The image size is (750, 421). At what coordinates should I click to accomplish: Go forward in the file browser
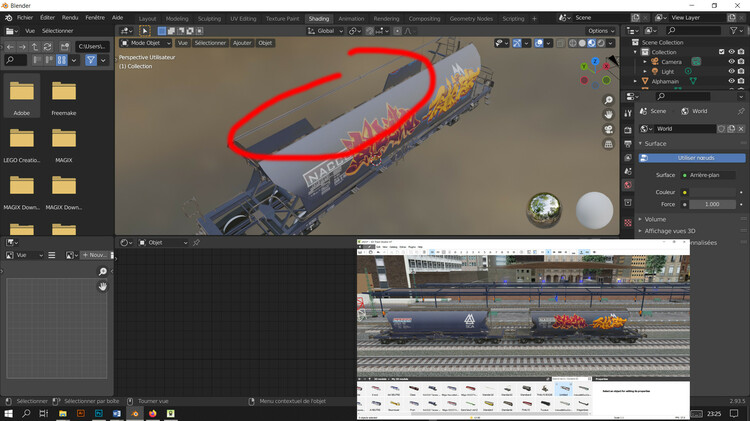22,46
